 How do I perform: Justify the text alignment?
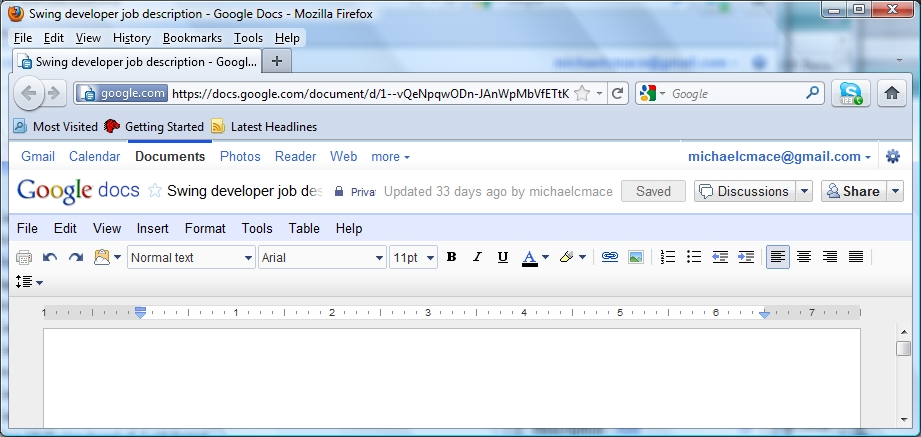[856, 257]
